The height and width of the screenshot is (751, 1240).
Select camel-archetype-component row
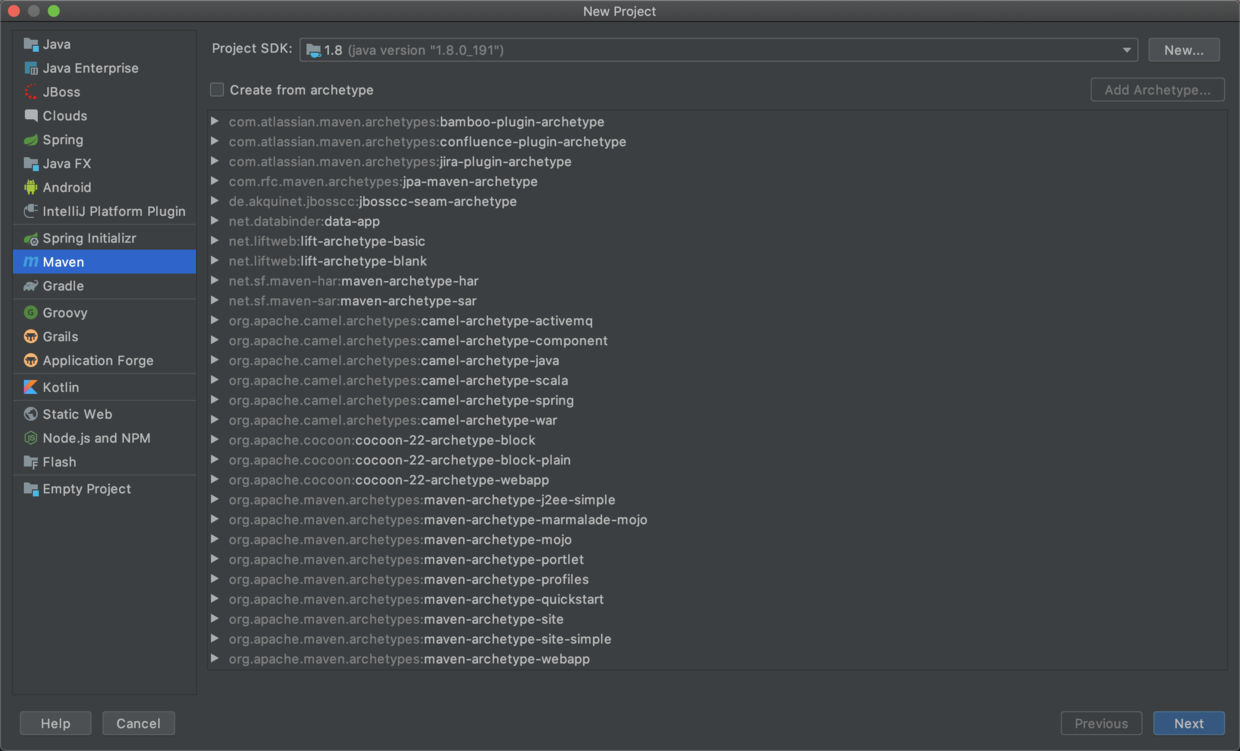pos(717,341)
